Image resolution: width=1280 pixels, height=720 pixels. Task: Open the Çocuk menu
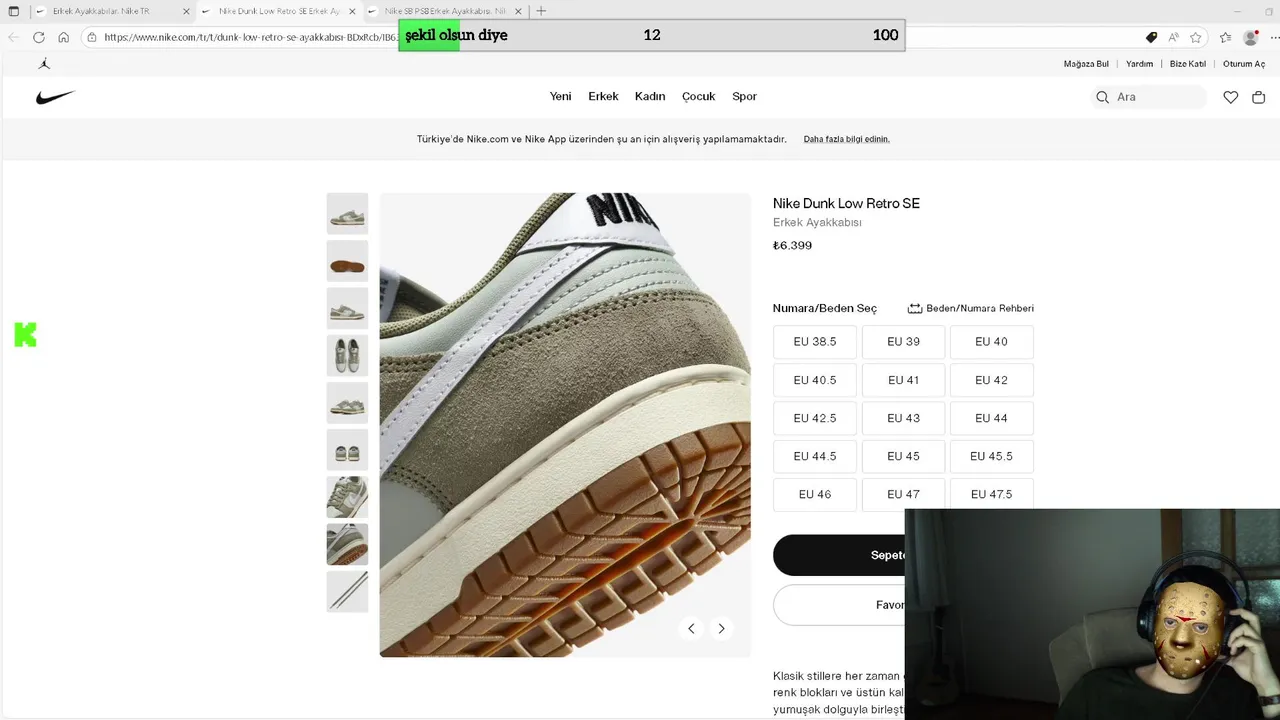point(699,97)
